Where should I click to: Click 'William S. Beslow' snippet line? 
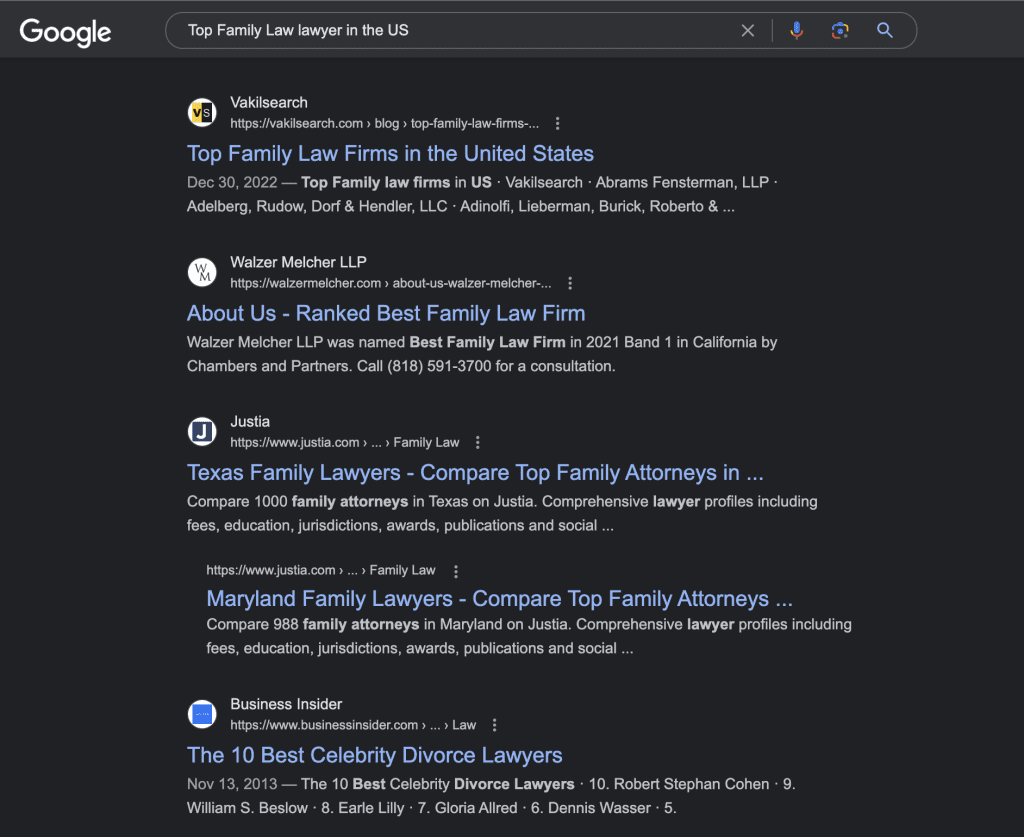click(x=432, y=808)
